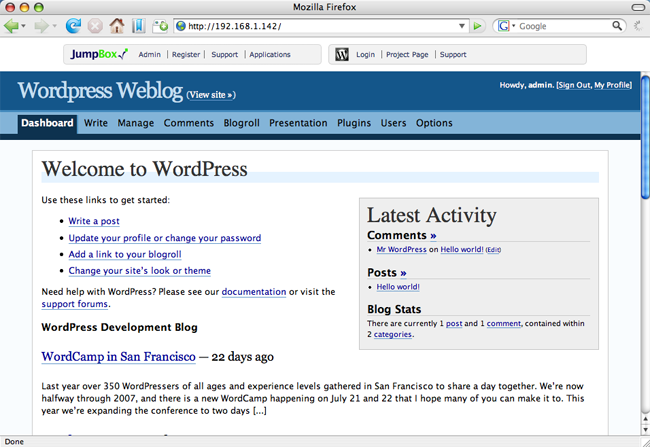
Task: Go to the Users tab
Action: pyautogui.click(x=393, y=123)
